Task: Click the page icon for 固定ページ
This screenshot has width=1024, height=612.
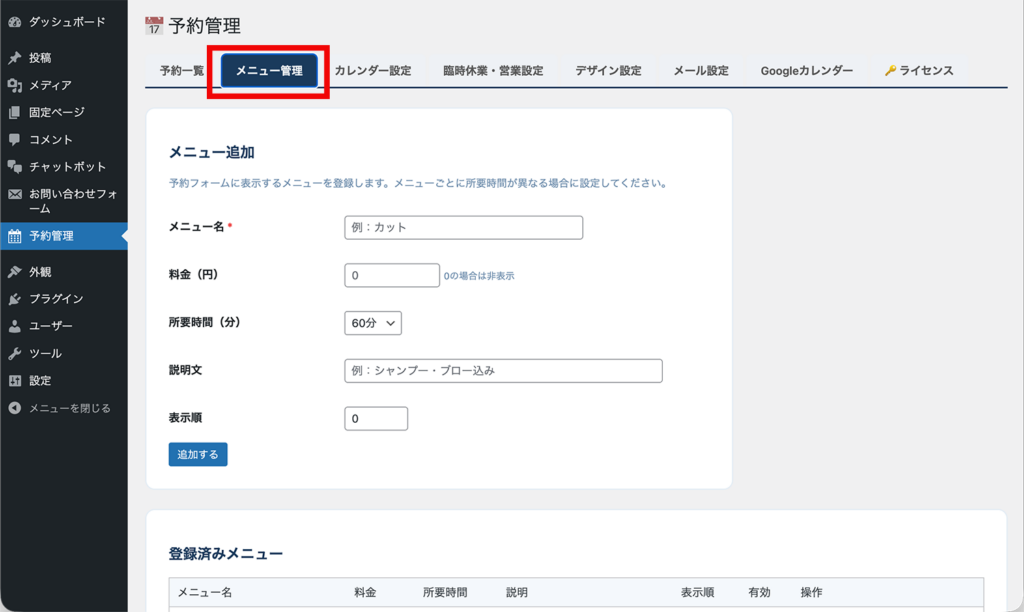Action: coord(14,112)
